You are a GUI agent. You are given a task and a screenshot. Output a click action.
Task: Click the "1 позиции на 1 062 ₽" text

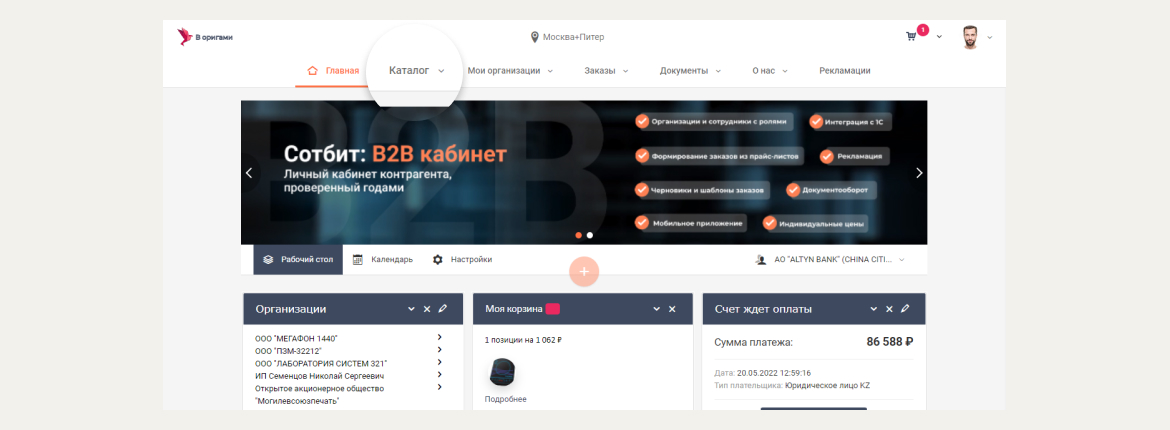coord(523,340)
